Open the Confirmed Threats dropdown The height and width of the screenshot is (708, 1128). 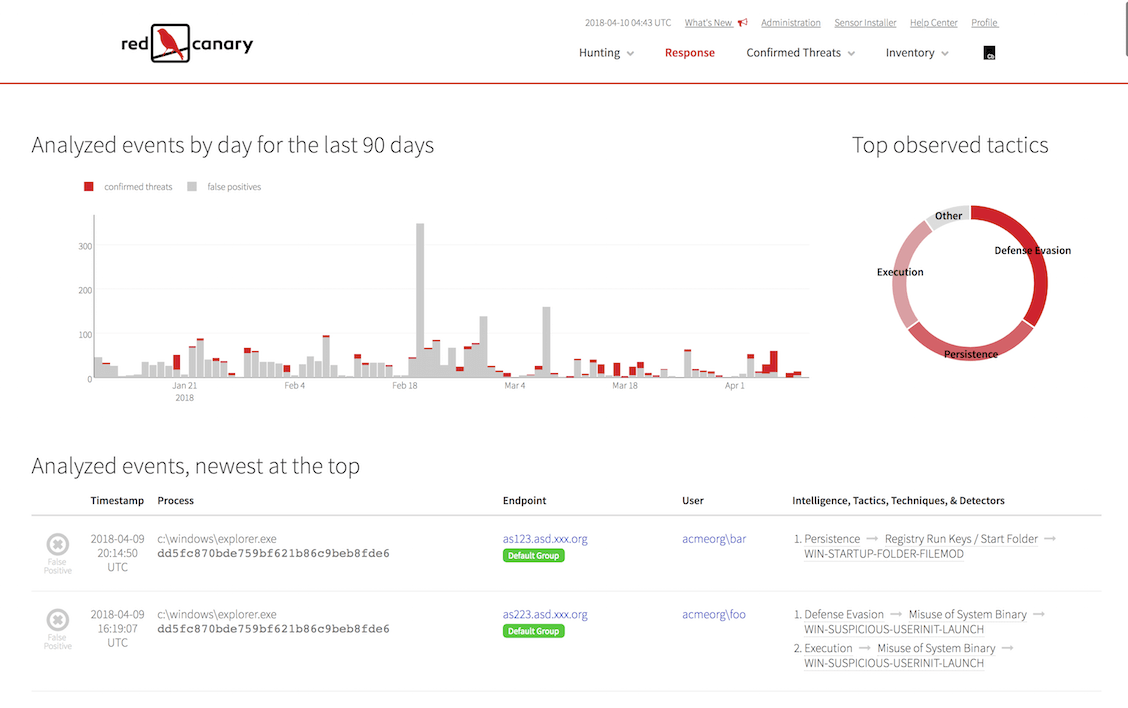pyautogui.click(x=800, y=53)
